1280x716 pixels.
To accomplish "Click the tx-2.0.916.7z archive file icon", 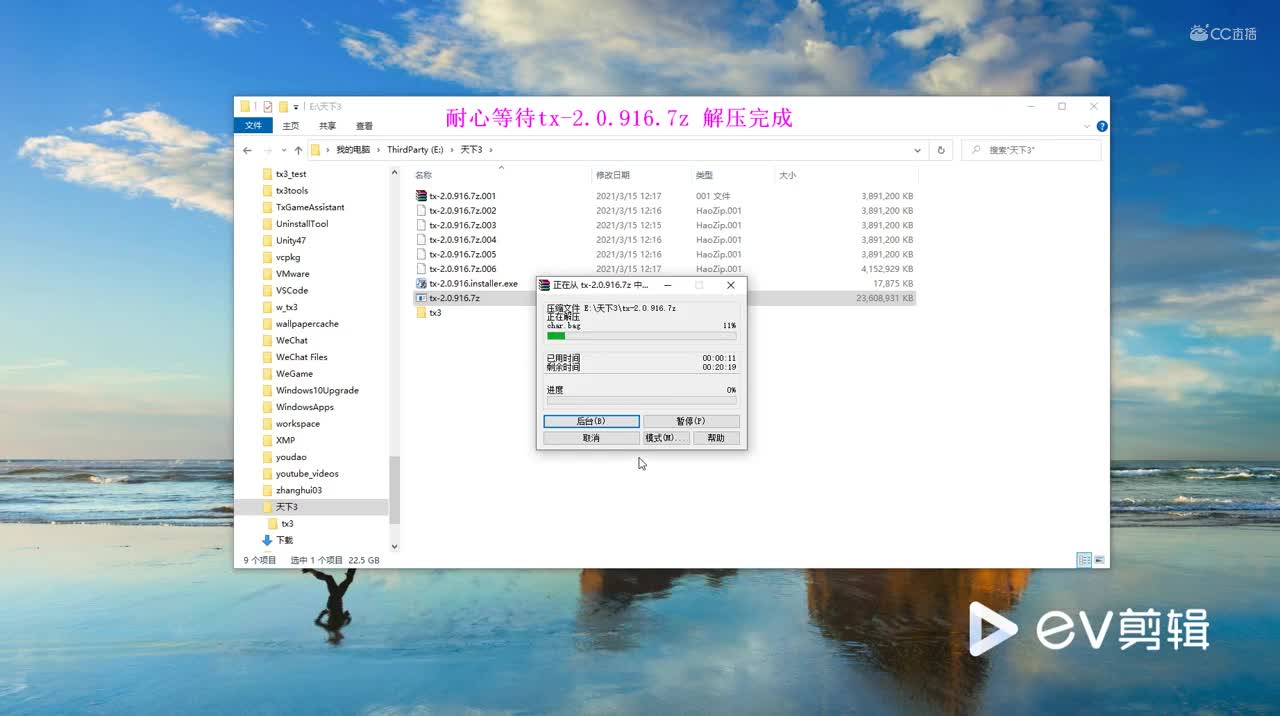I will coord(421,298).
